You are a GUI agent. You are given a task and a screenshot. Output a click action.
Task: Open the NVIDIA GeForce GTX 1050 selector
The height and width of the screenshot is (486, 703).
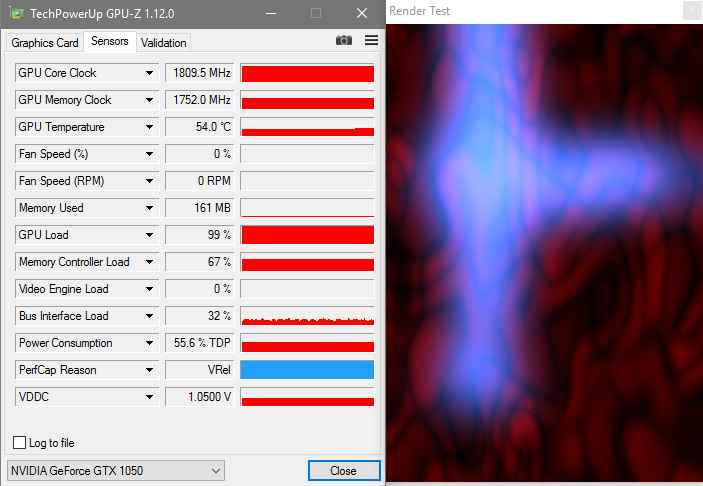[x=116, y=470]
